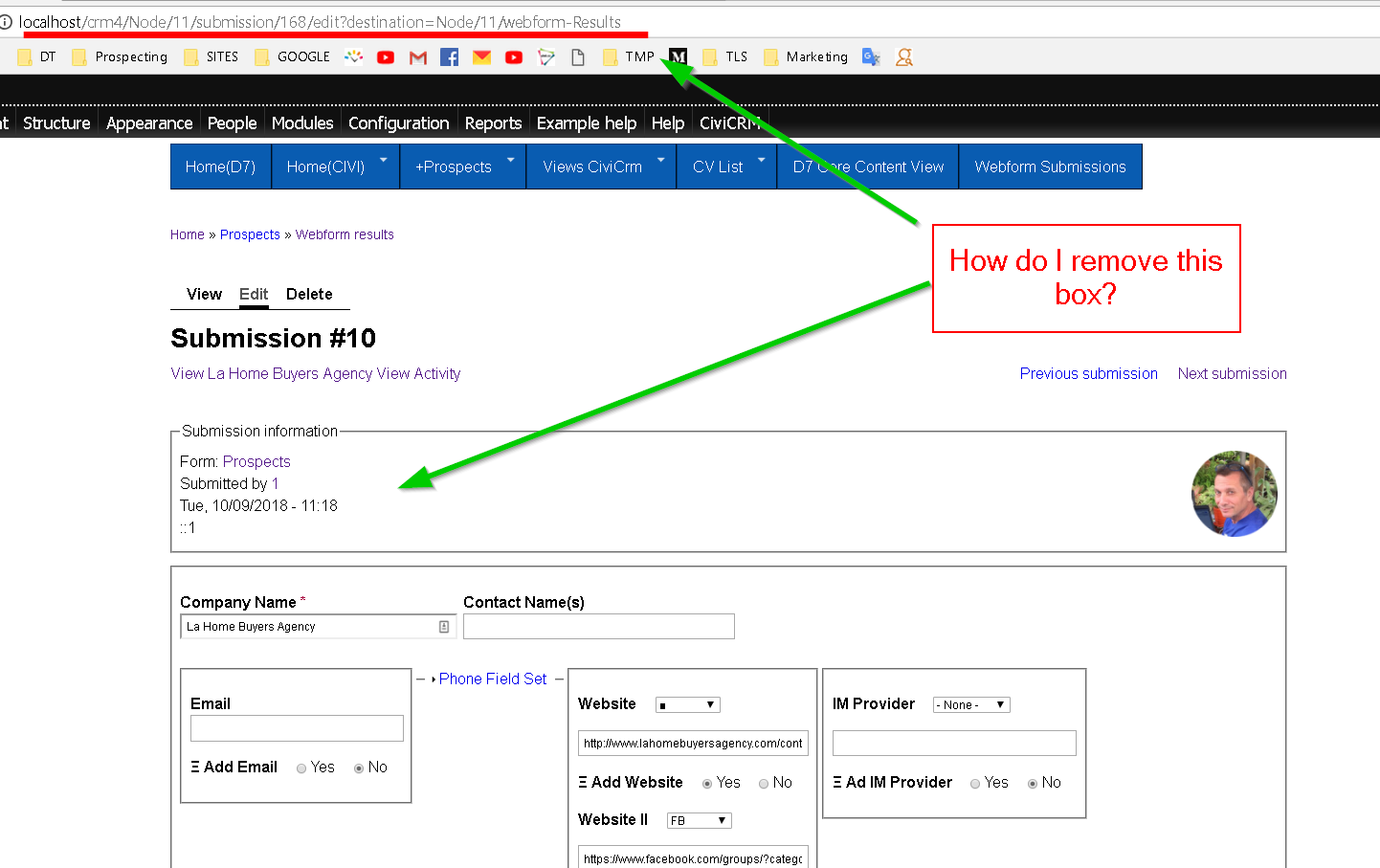The width and height of the screenshot is (1380, 868).
Task: Click the submitter's profile photo
Action: pos(1235,494)
